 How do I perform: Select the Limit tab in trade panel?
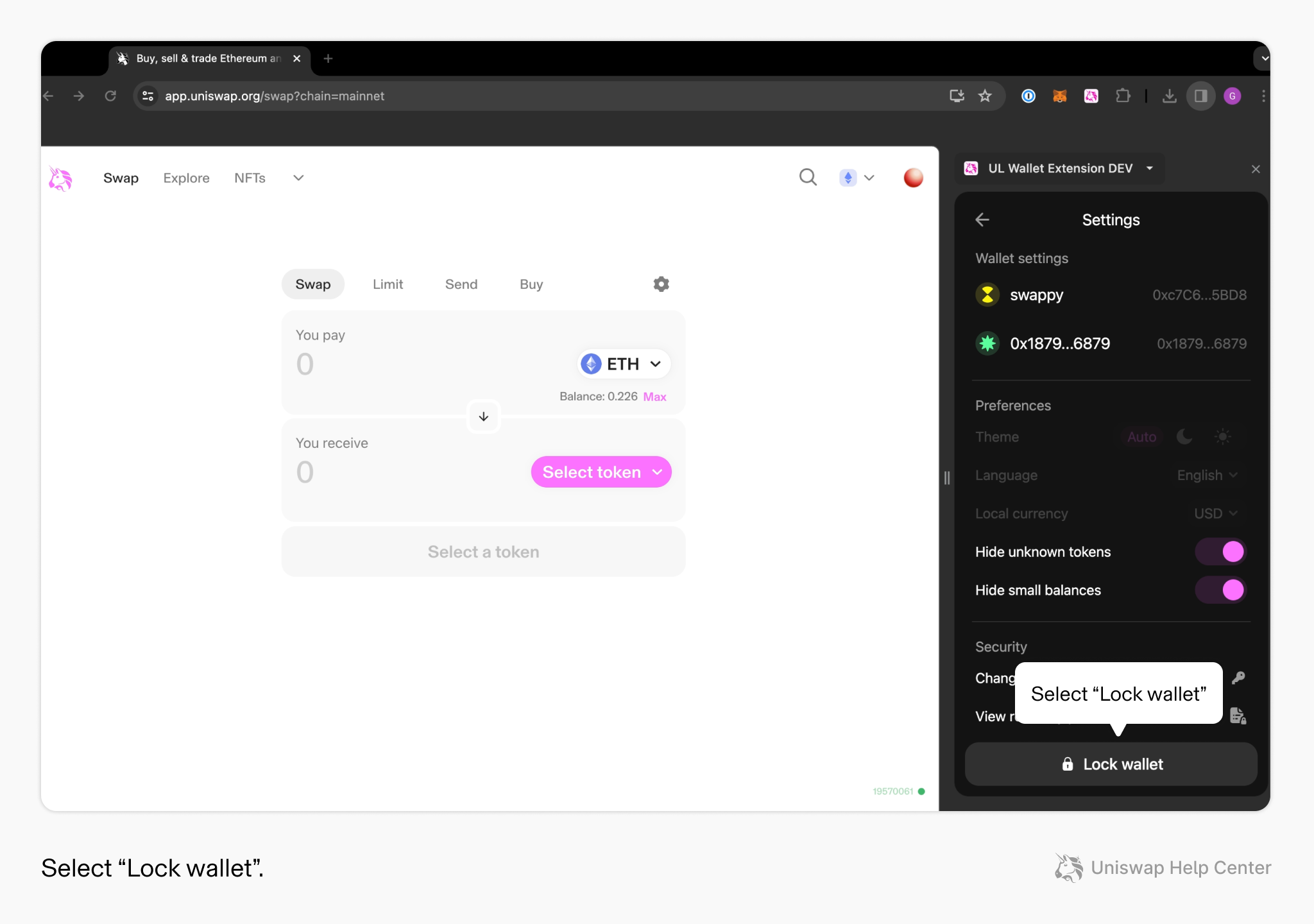(x=387, y=284)
